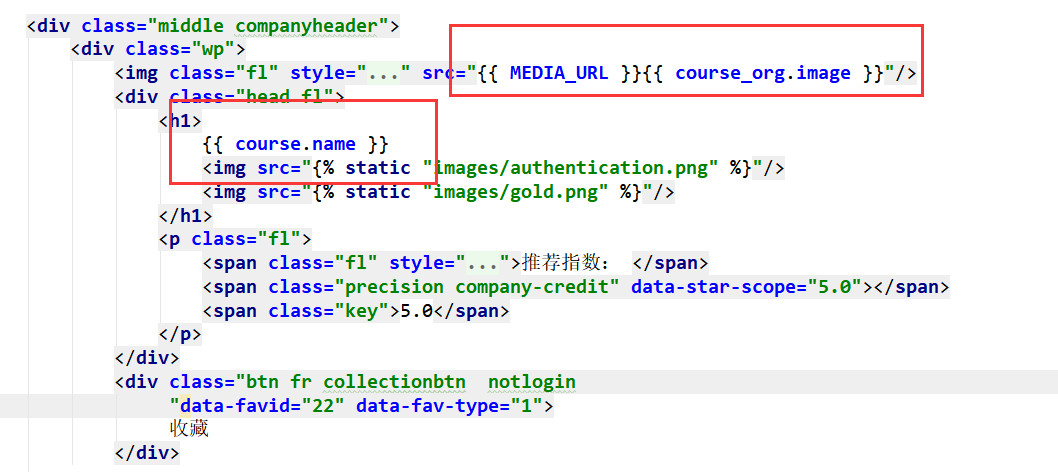Image resolution: width=1058 pixels, height=472 pixels.
Task: Click the </div> directly below </p>
Action: point(148,358)
